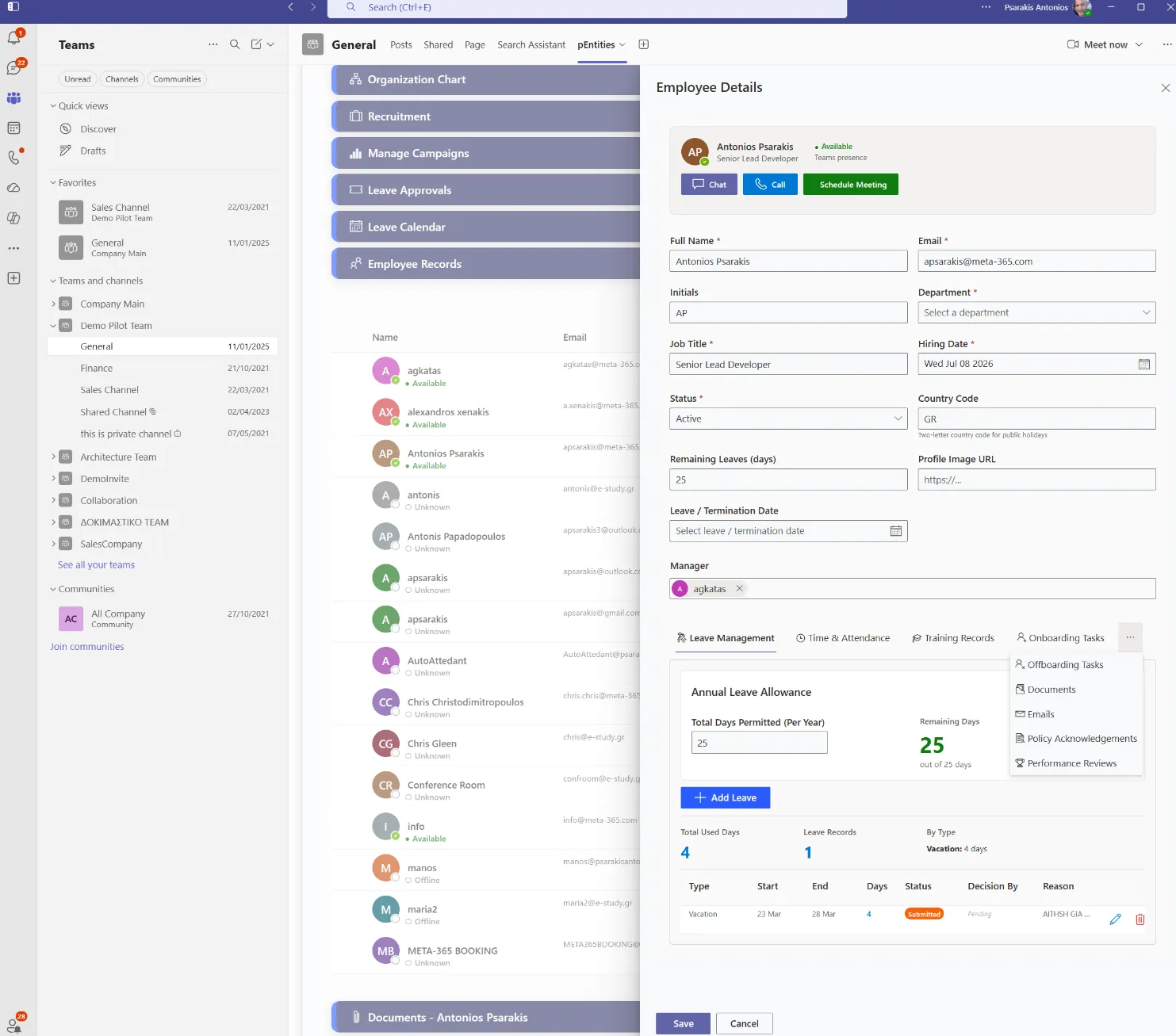Viewport: 1176px width, 1036px height.
Task: Toggle the Channels filter pill
Action: (122, 79)
